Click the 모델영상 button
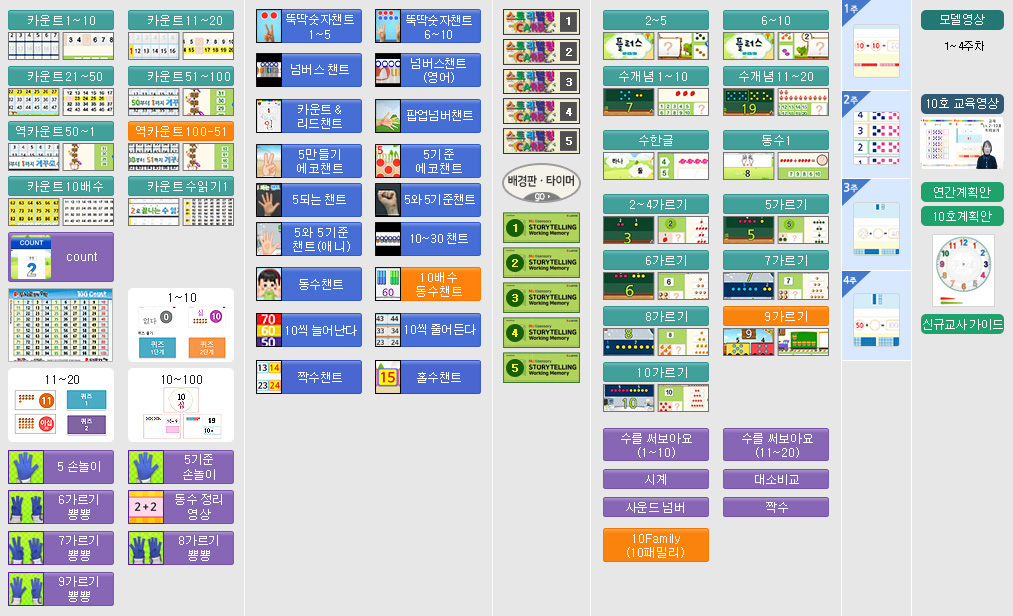The width and height of the screenshot is (1013, 616). [962, 20]
